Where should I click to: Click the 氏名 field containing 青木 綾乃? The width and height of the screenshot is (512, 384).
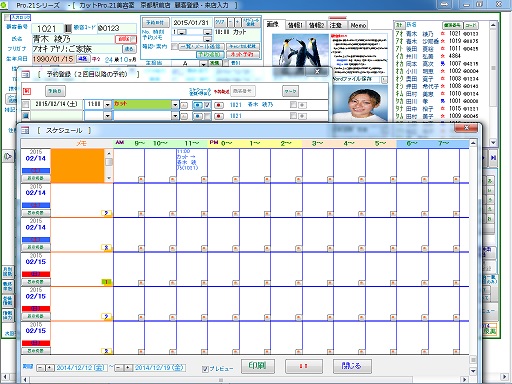tap(74, 39)
